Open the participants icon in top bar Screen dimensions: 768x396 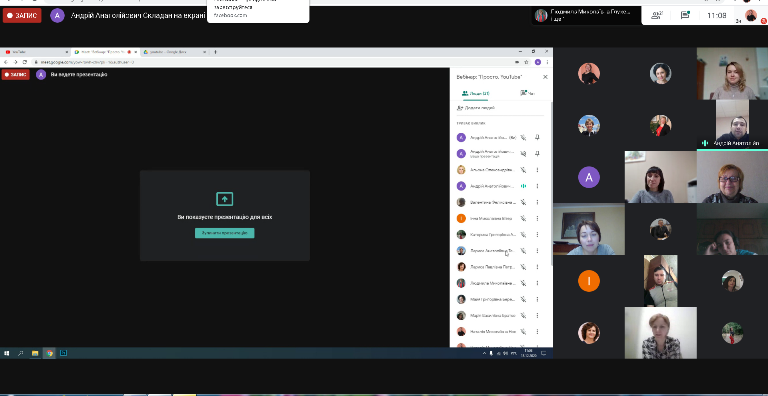[657, 15]
